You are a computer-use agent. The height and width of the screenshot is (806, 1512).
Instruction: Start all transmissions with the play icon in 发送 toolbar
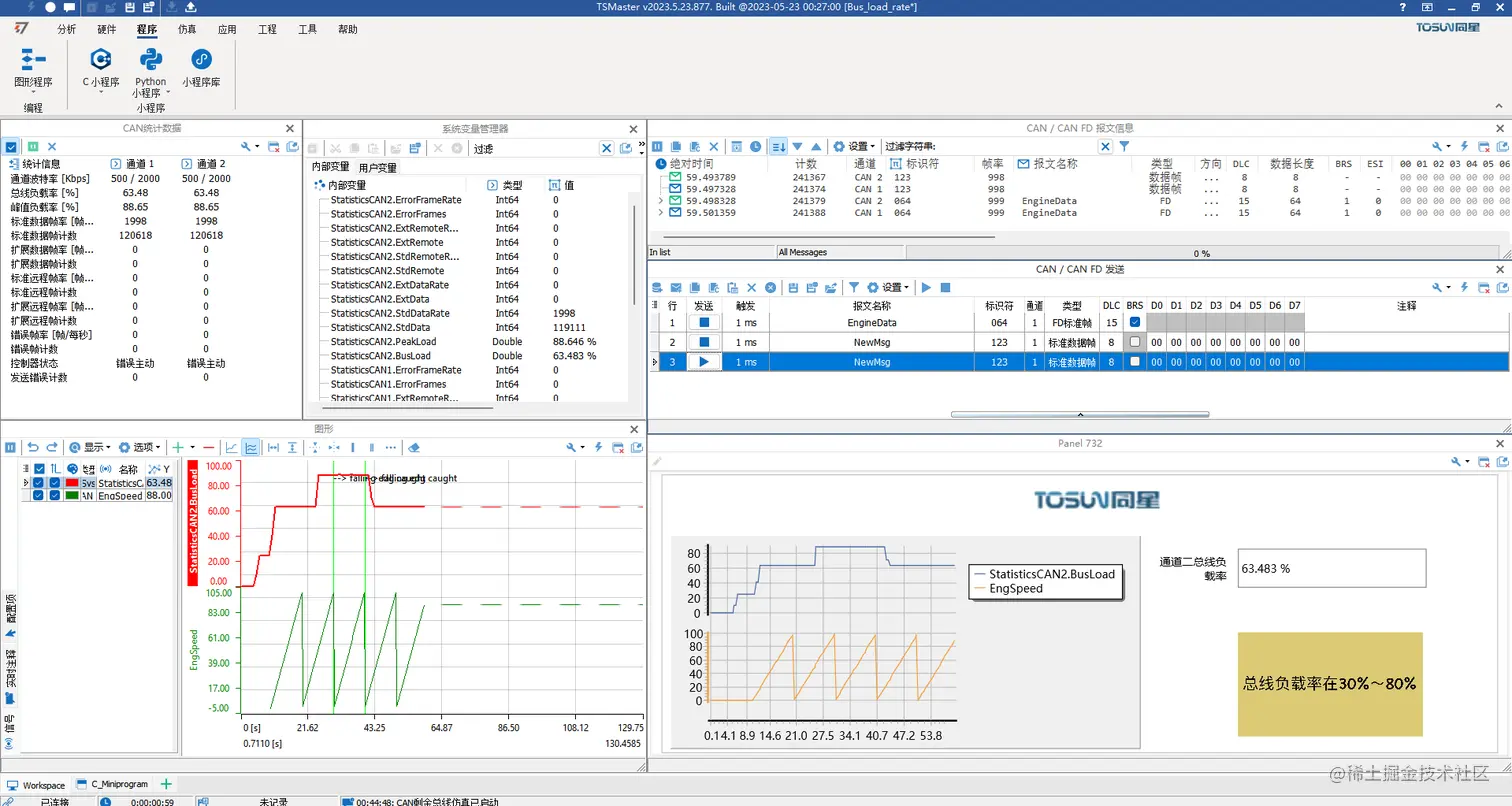pyautogui.click(x=927, y=287)
